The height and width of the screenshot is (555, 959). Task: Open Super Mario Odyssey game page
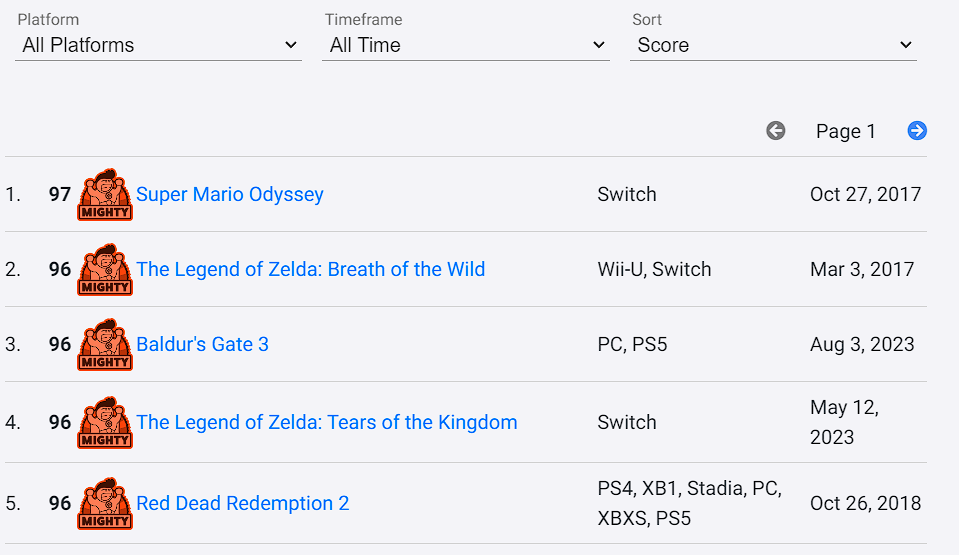point(230,194)
